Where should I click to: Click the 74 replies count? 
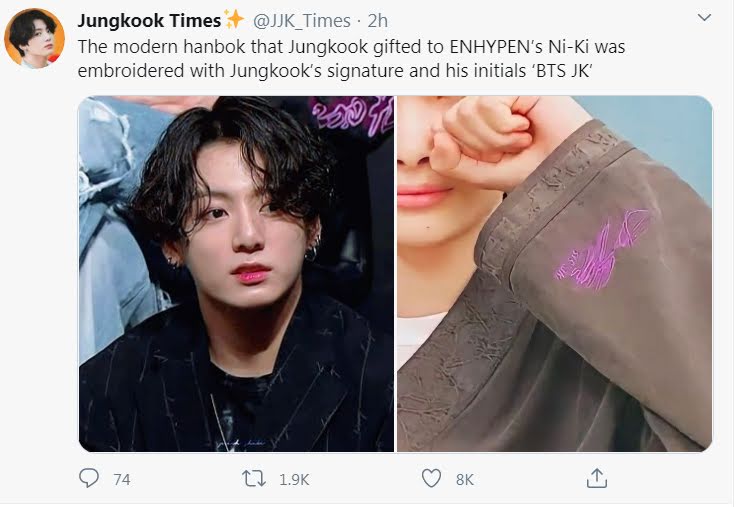click(x=122, y=479)
